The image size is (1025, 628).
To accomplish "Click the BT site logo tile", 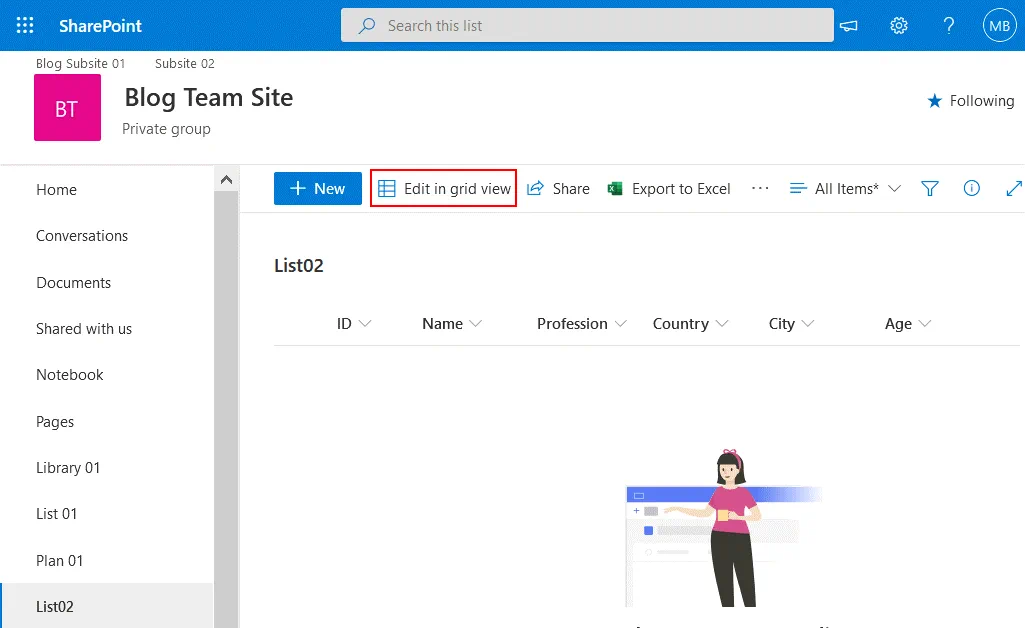I will coord(67,108).
